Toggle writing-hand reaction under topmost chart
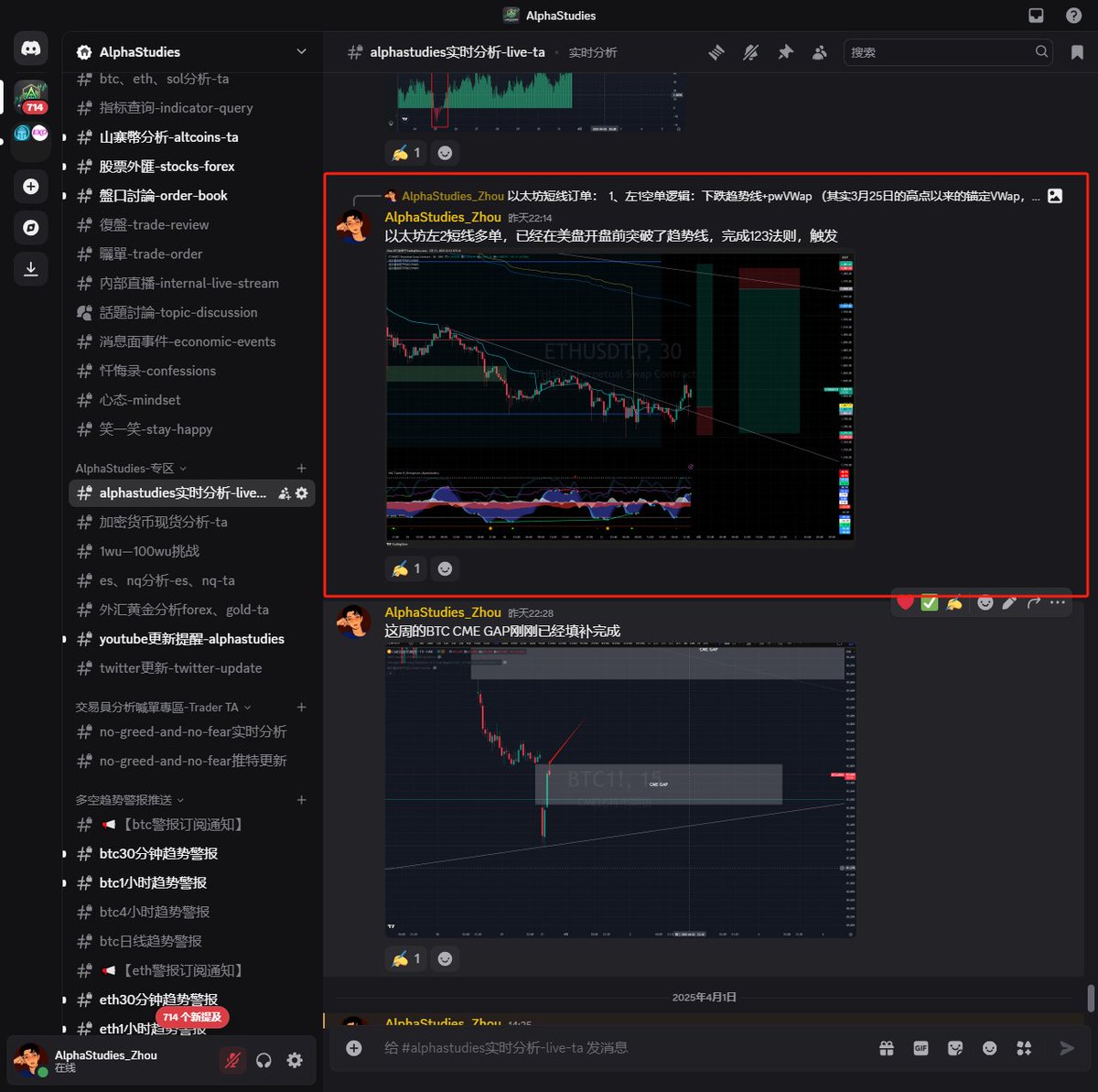Image resolution: width=1098 pixels, height=1092 pixels. point(405,153)
